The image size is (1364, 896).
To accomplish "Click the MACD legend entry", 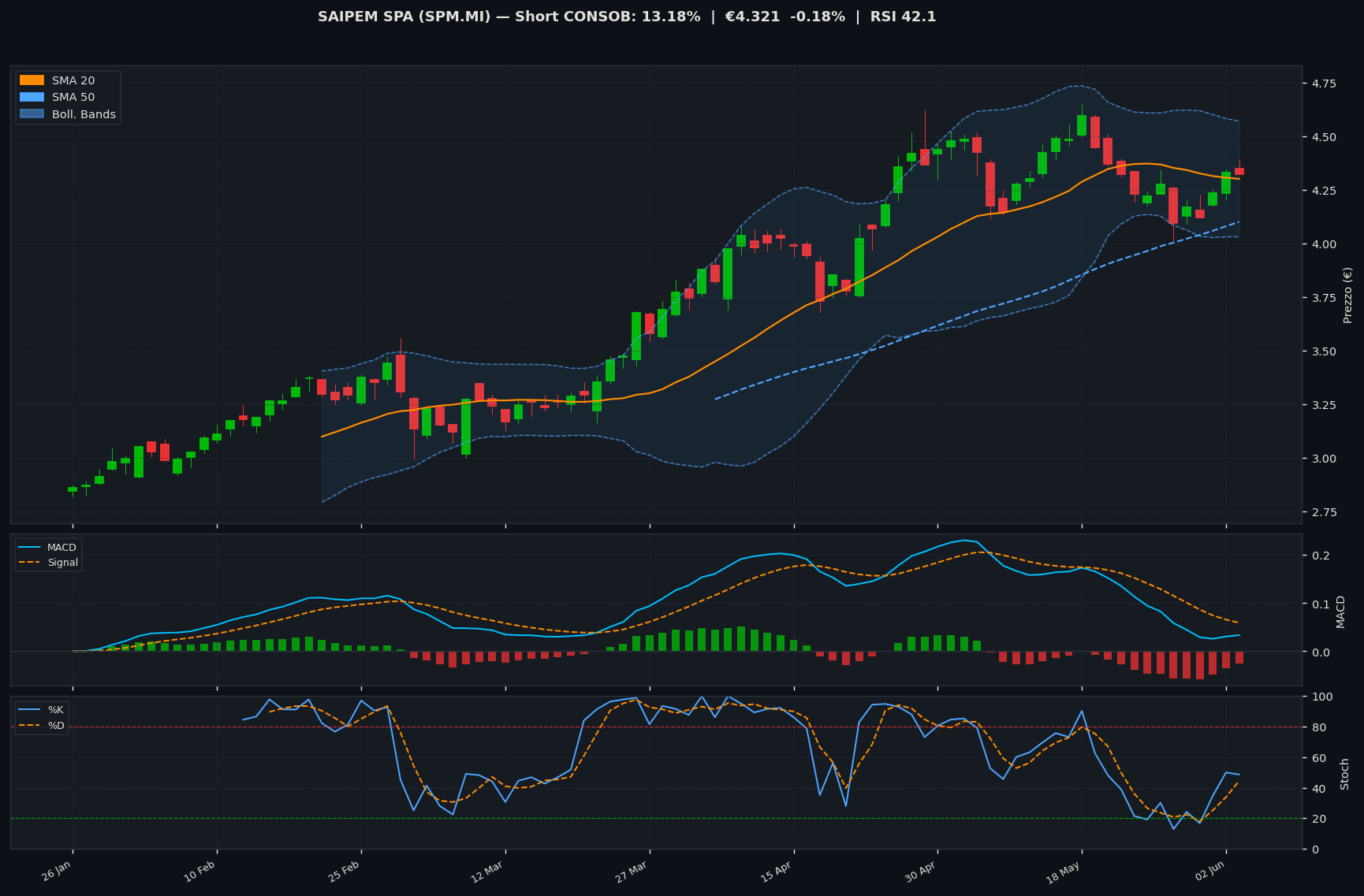I will (x=47, y=548).
